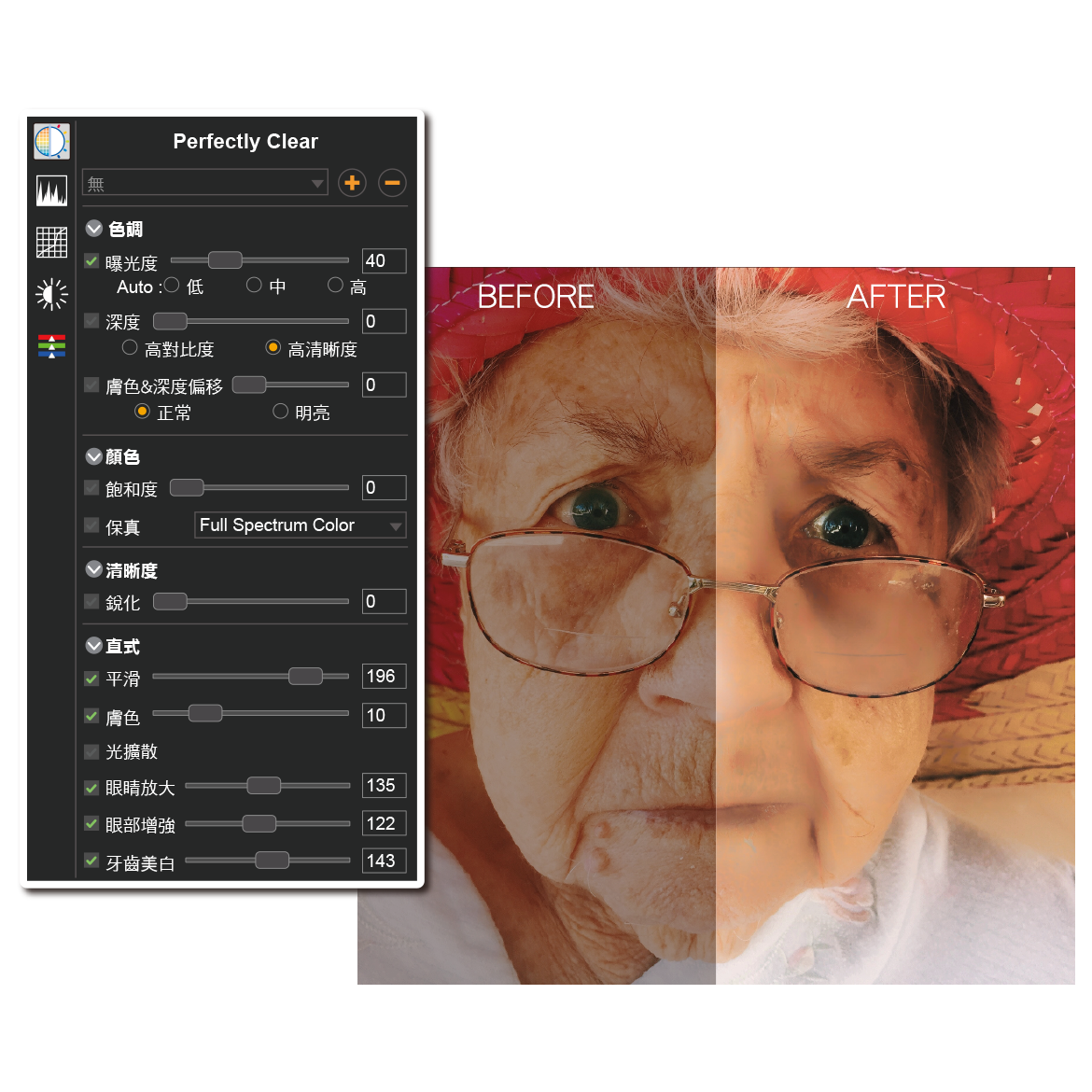Image resolution: width=1092 pixels, height=1092 pixels.
Task: Click the orange plus add preset button
Action: click(352, 183)
